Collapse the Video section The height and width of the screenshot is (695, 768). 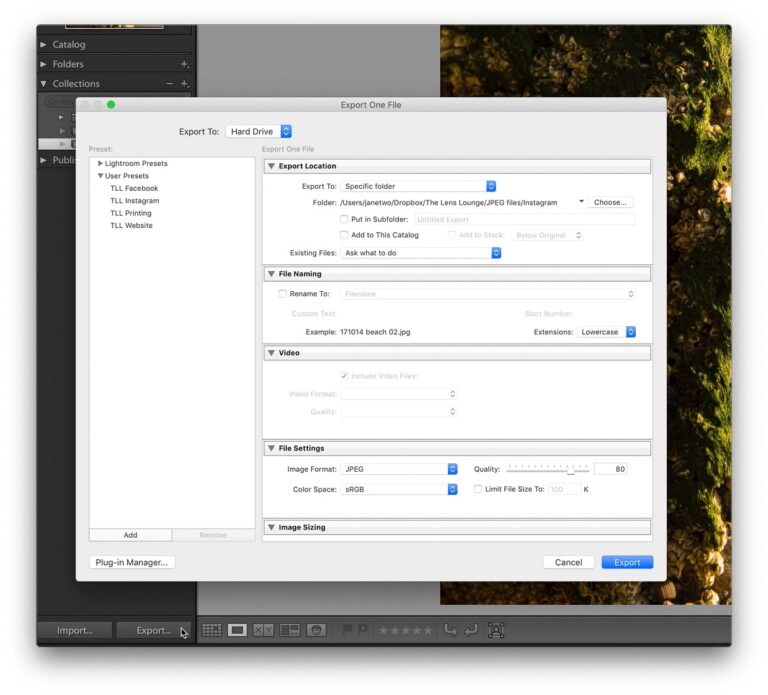[x=271, y=353]
